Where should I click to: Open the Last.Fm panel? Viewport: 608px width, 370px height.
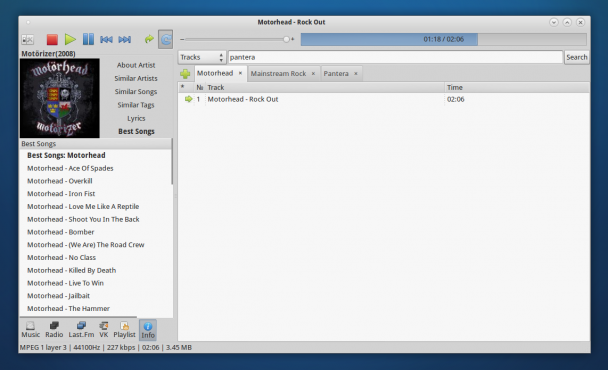pos(81,330)
